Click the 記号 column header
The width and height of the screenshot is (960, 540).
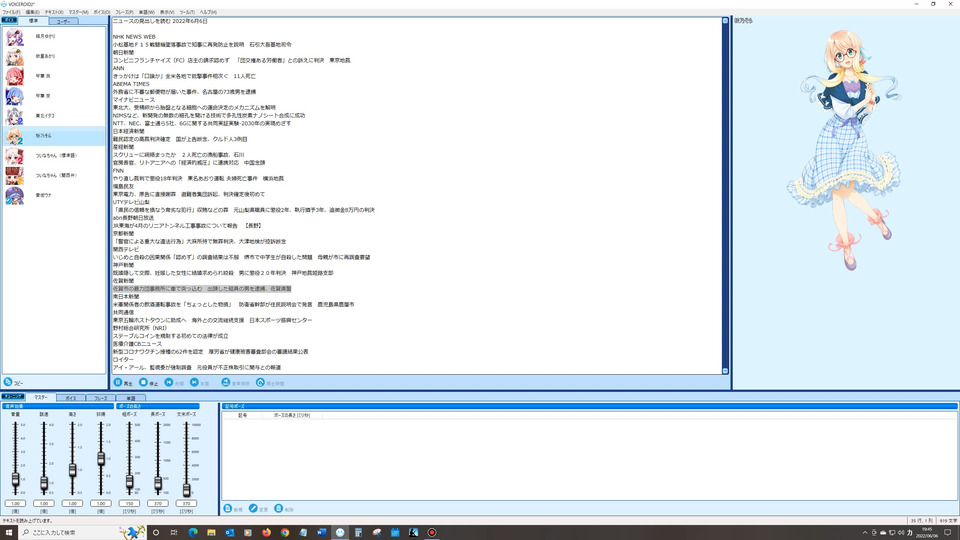(x=242, y=415)
